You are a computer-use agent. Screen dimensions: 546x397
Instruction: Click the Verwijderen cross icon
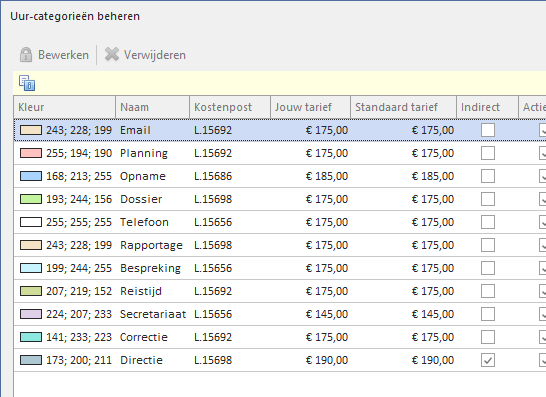112,54
